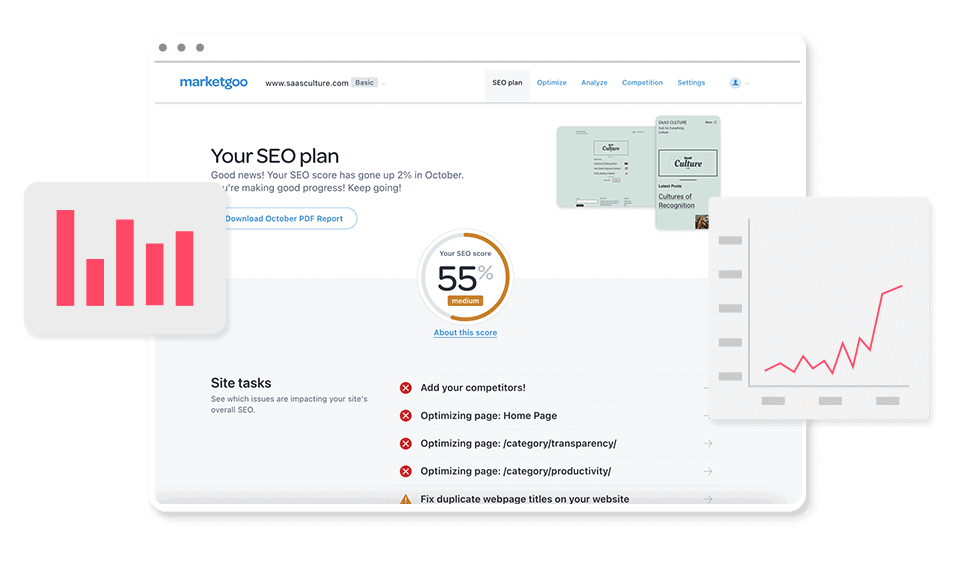954x564 pixels.
Task: Click red error icon beside Add your competitors
Action: 405,388
